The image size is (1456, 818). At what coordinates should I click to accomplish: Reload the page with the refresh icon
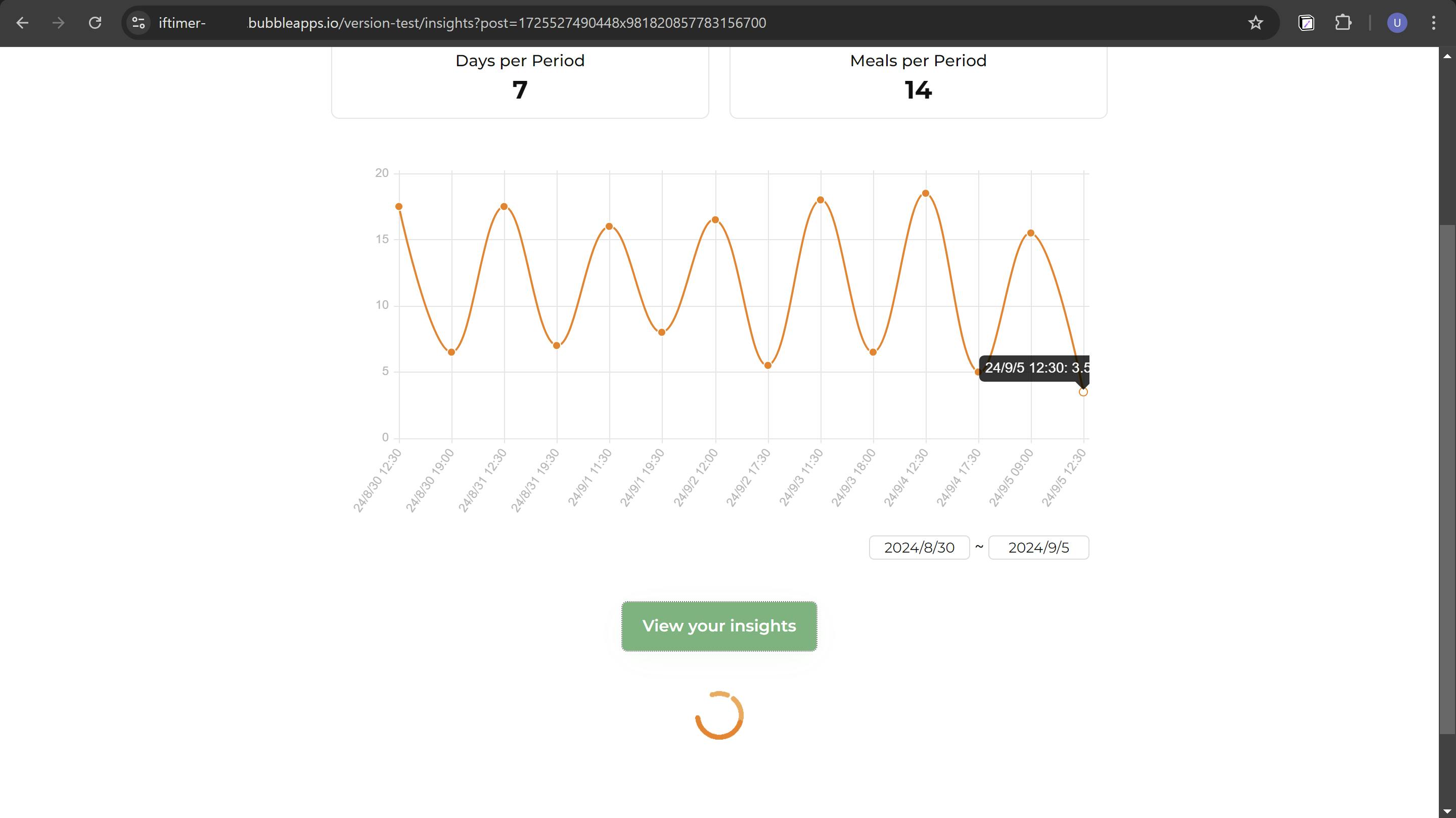(95, 23)
